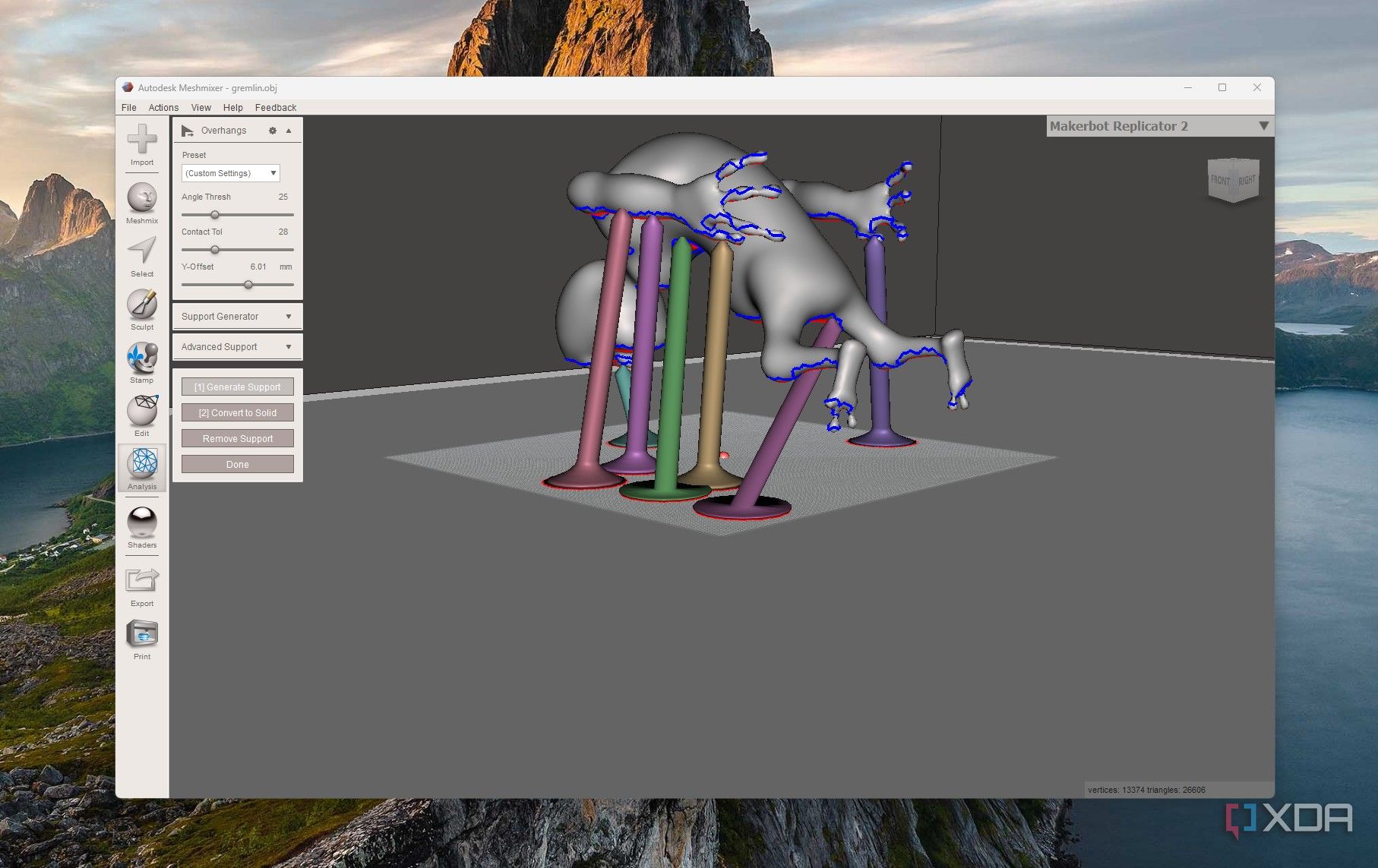Open the Print tool
Screen dimensions: 1378x868
coord(142,639)
